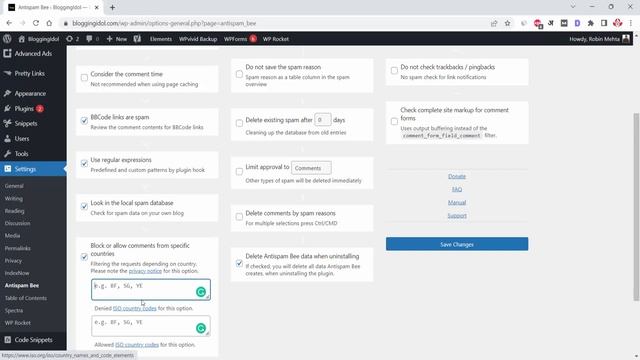Open the Donate link
This screenshot has height=360, width=640.
tap(457, 176)
